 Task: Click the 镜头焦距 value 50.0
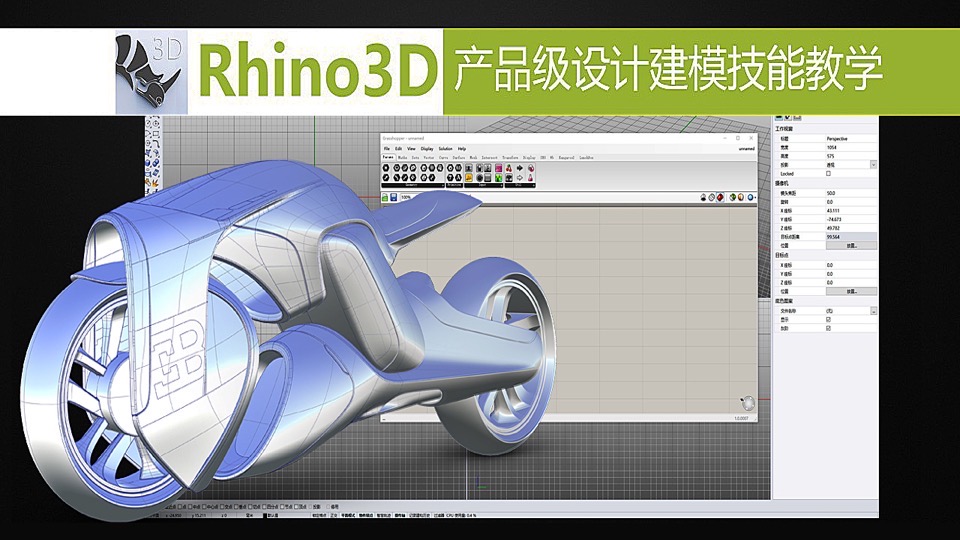(x=831, y=193)
